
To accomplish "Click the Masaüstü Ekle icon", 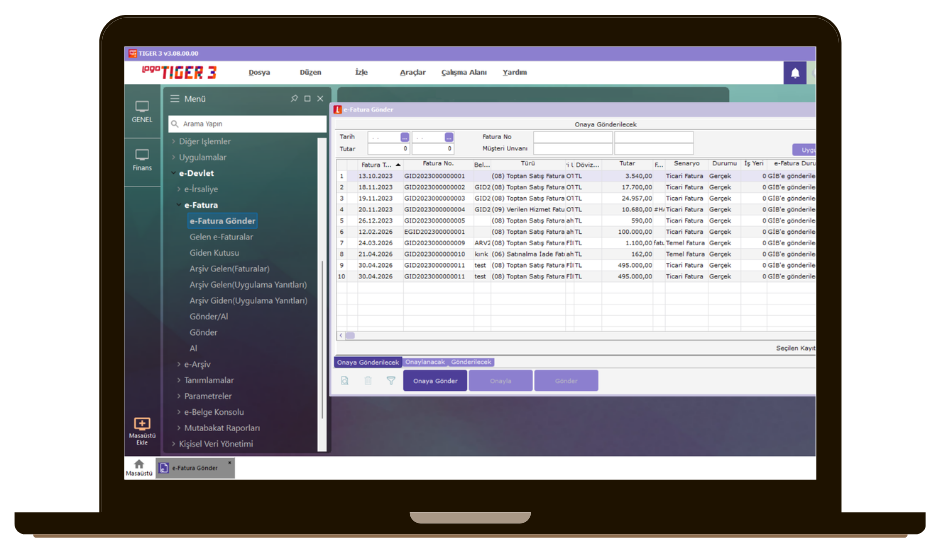I will point(142,423).
